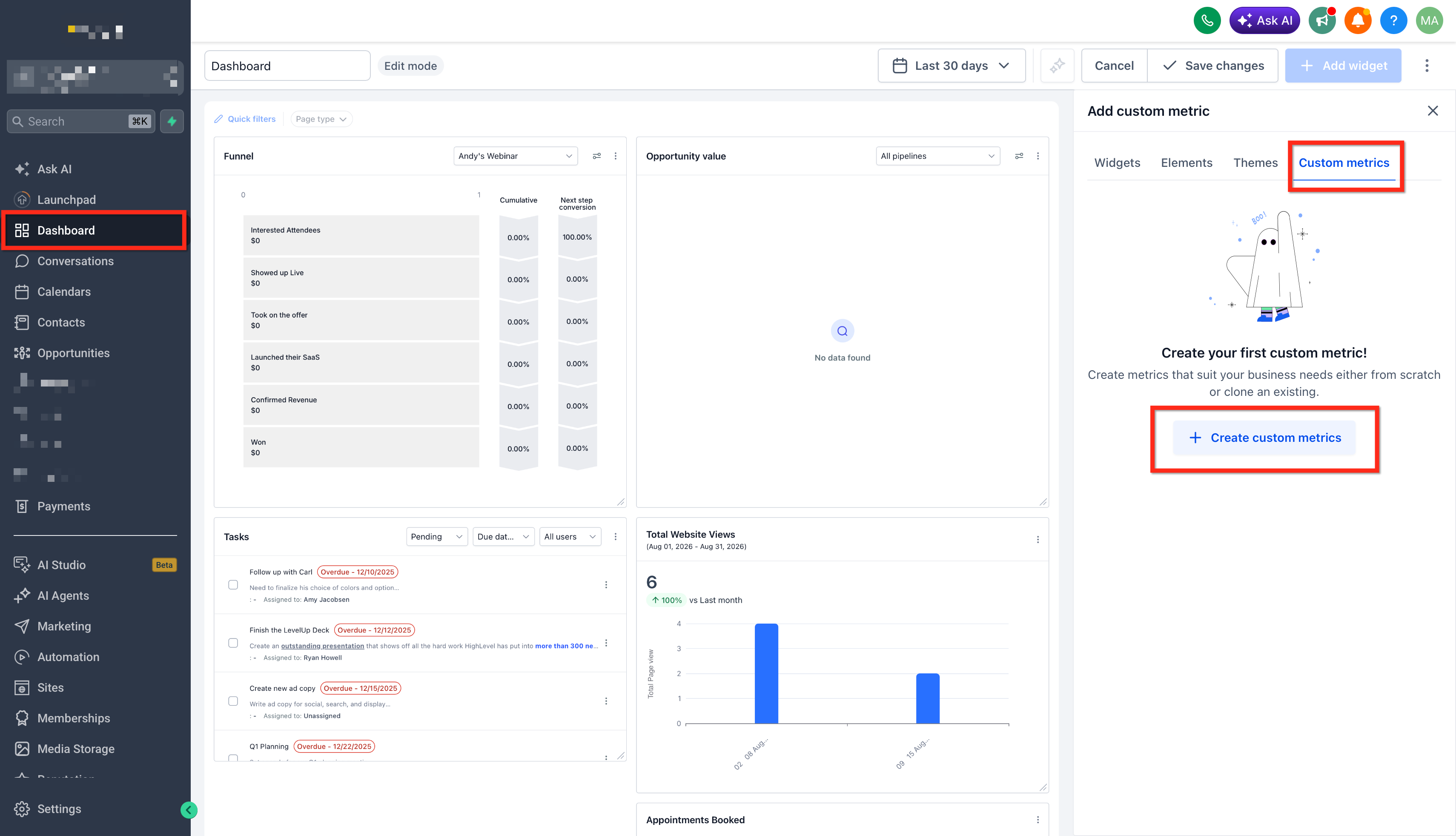Check the Create new ad copy task
The image size is (1456, 836).
click(233, 701)
